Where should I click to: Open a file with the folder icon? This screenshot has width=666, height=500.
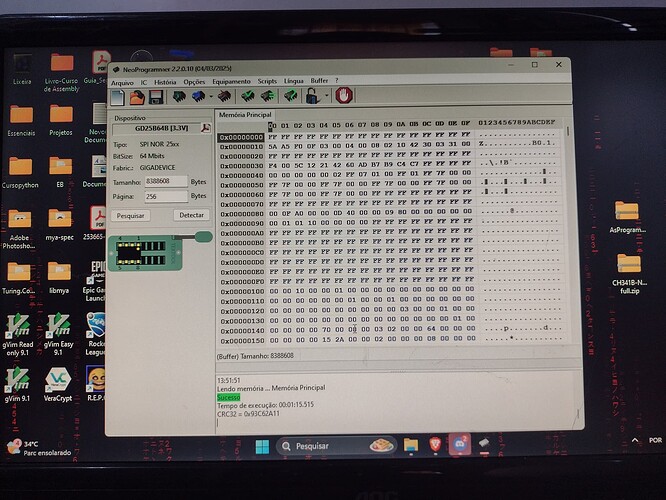(137, 97)
